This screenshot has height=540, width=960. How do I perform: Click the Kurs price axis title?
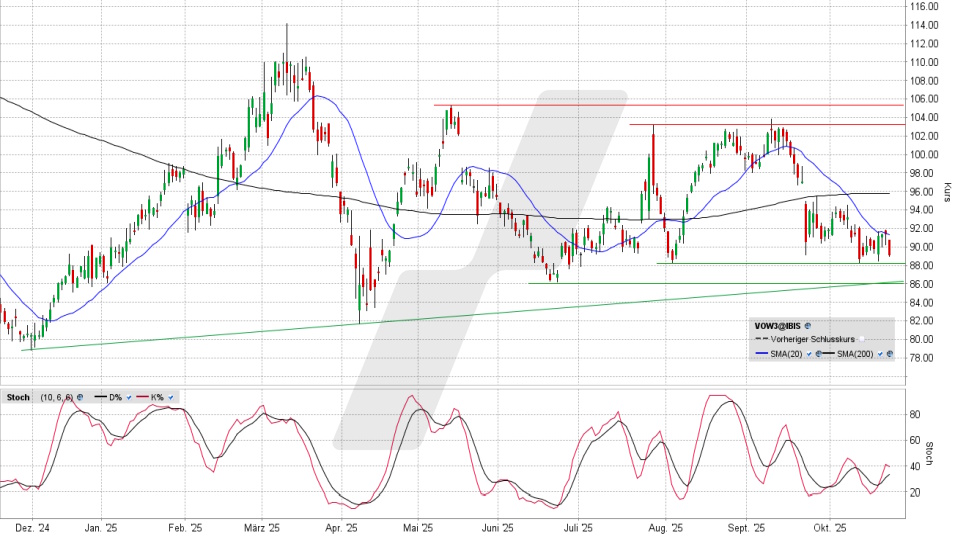[946, 190]
